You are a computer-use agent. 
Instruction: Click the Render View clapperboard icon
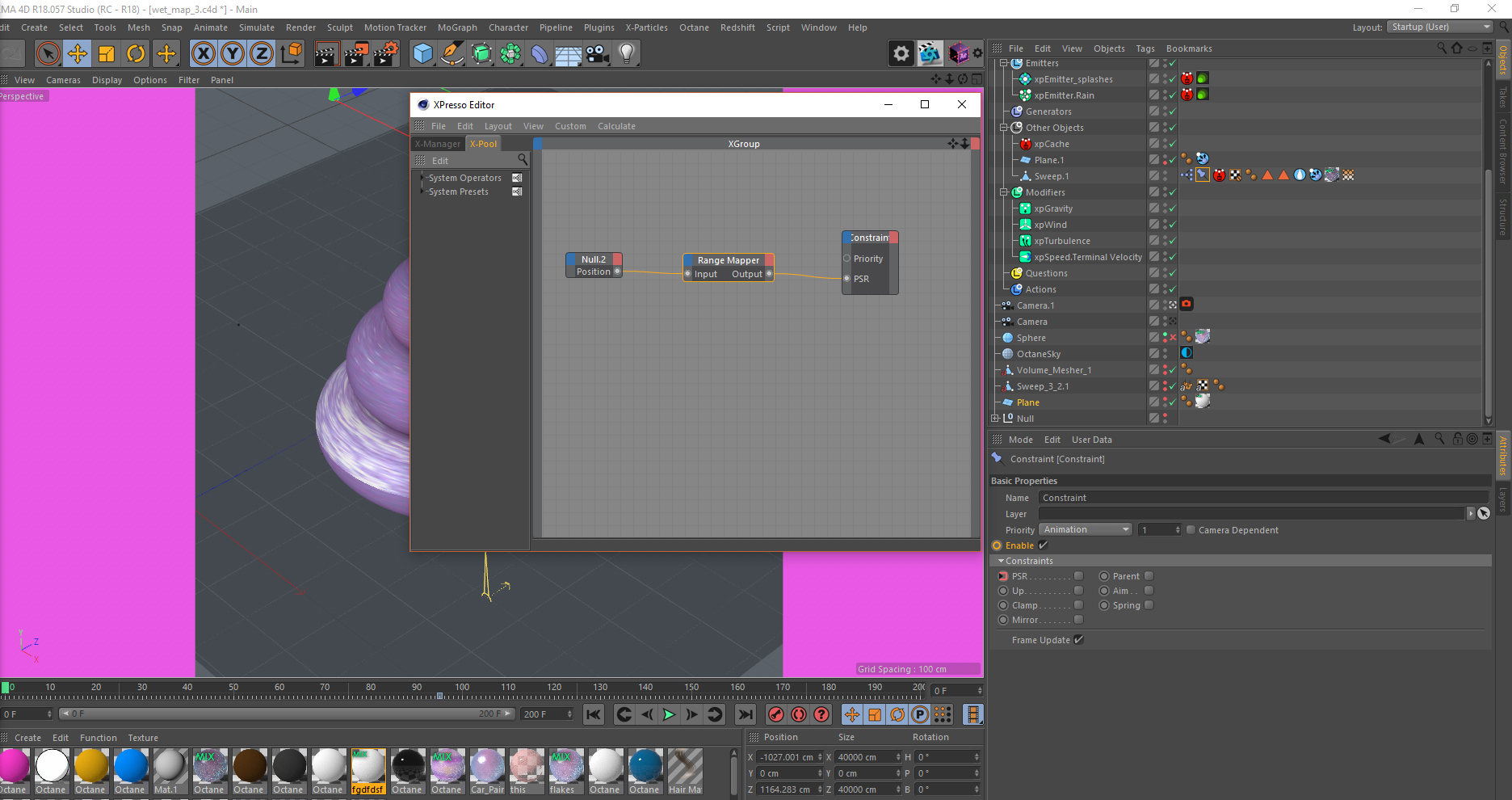[326, 54]
